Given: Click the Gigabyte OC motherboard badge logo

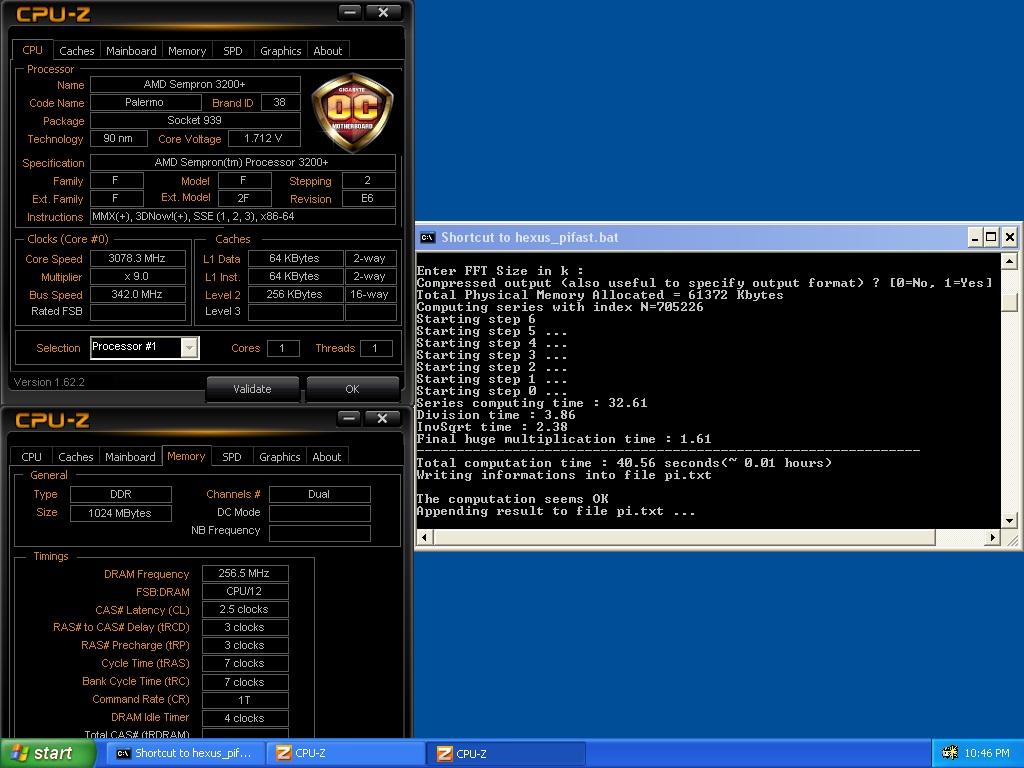Looking at the screenshot, I should coord(352,112).
